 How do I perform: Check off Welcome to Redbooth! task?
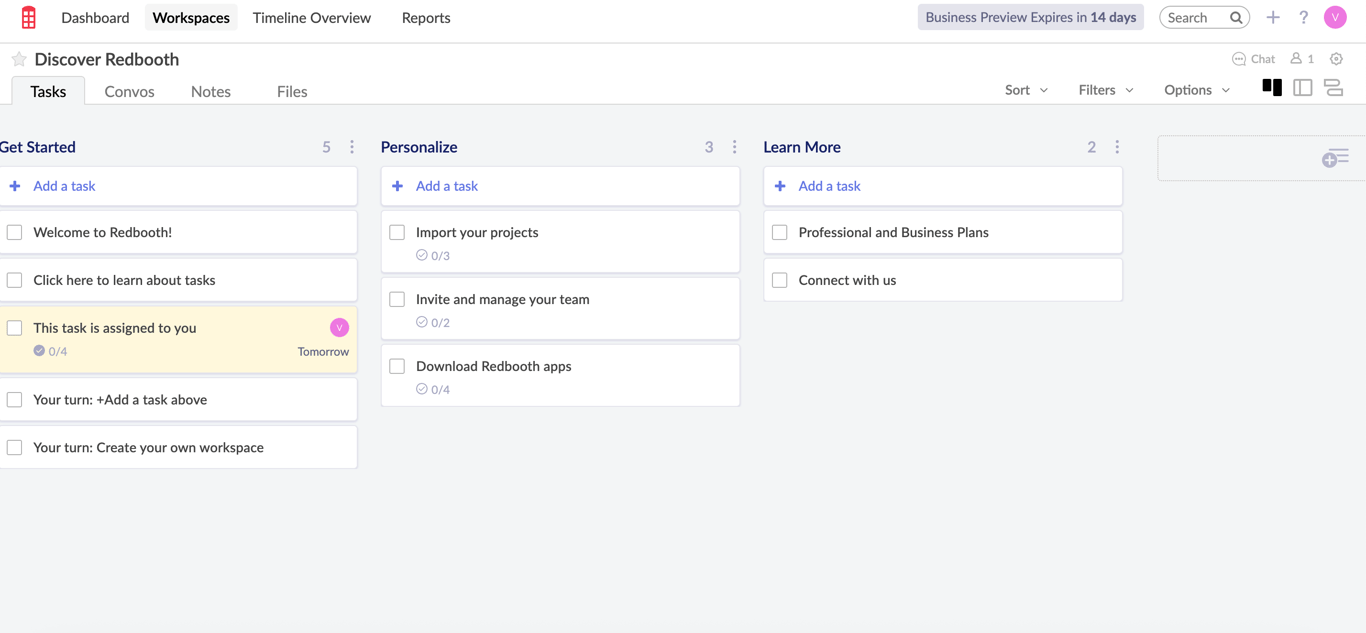15,232
